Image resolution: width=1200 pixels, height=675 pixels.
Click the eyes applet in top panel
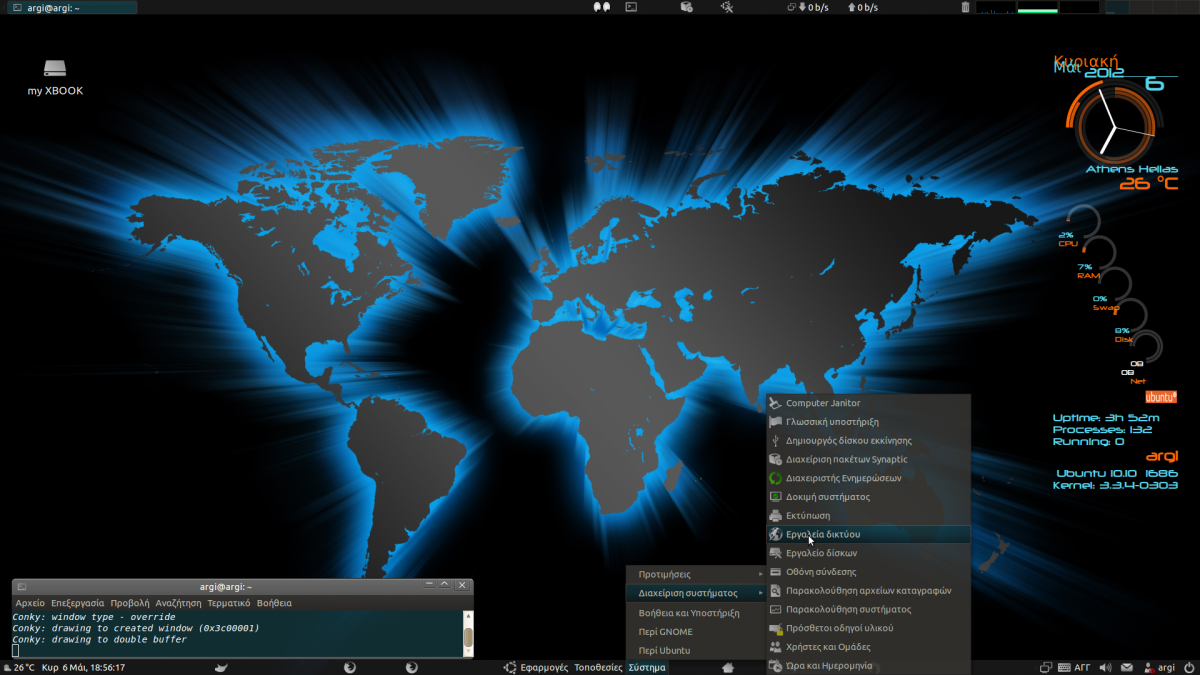coord(600,7)
